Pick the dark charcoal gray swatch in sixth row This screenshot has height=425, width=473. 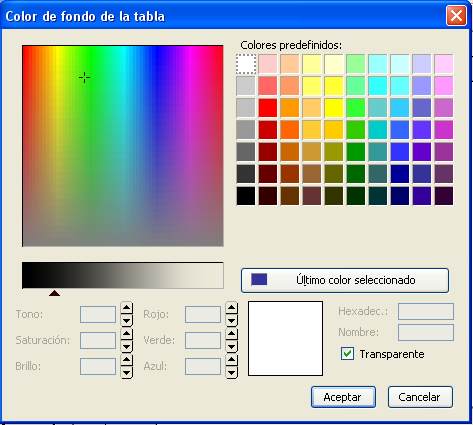(246, 174)
